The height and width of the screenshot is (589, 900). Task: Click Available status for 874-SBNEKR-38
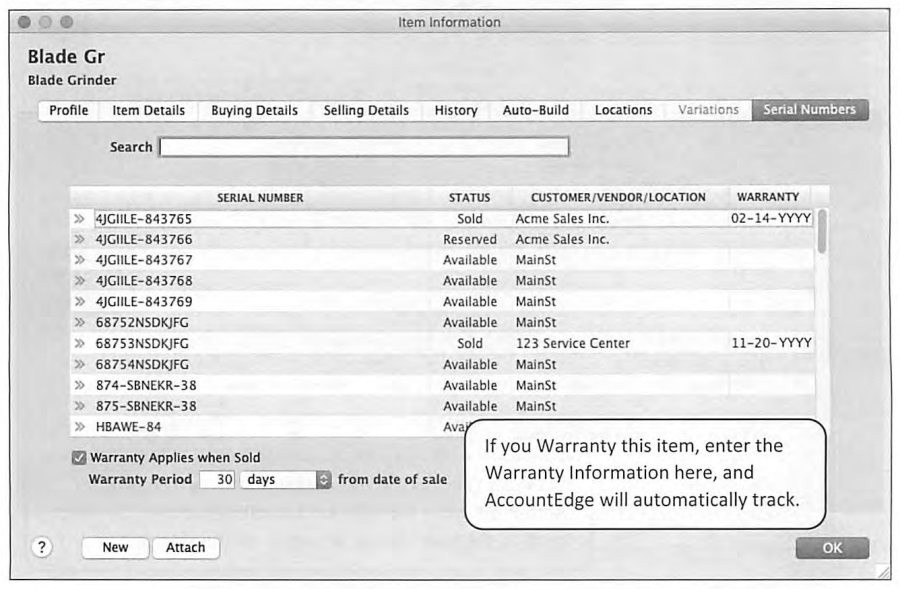470,385
